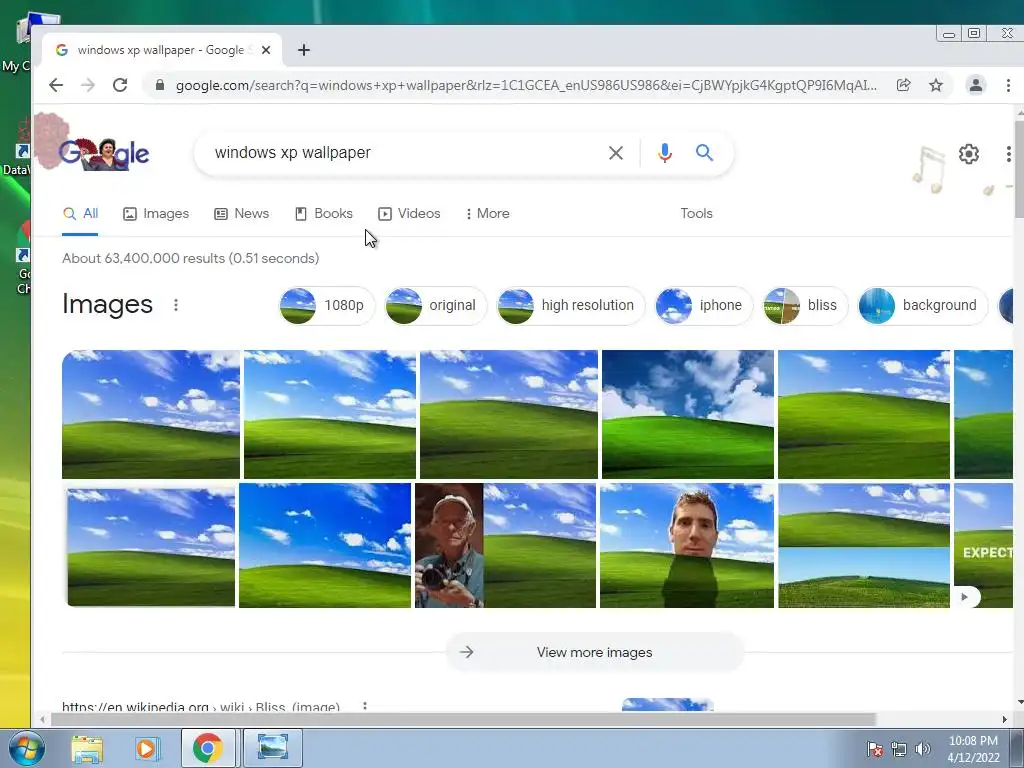Advance image carousel with arrow
This screenshot has width=1024, height=768.
tap(965, 597)
